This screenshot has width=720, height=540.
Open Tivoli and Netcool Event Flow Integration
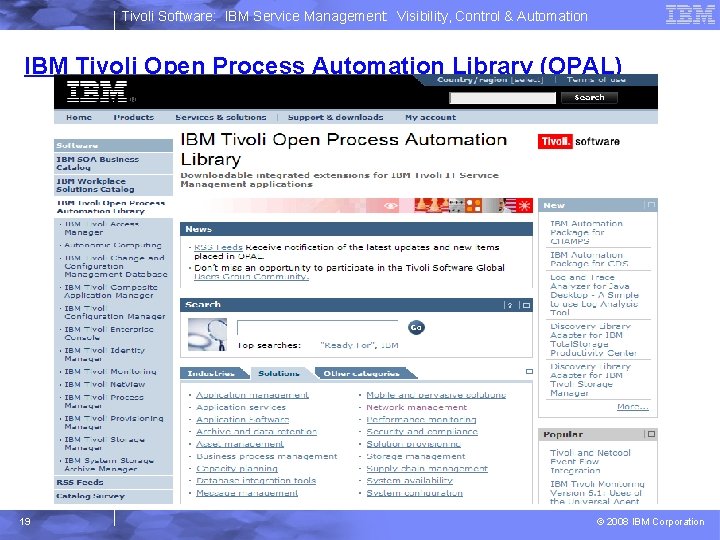click(x=591, y=461)
